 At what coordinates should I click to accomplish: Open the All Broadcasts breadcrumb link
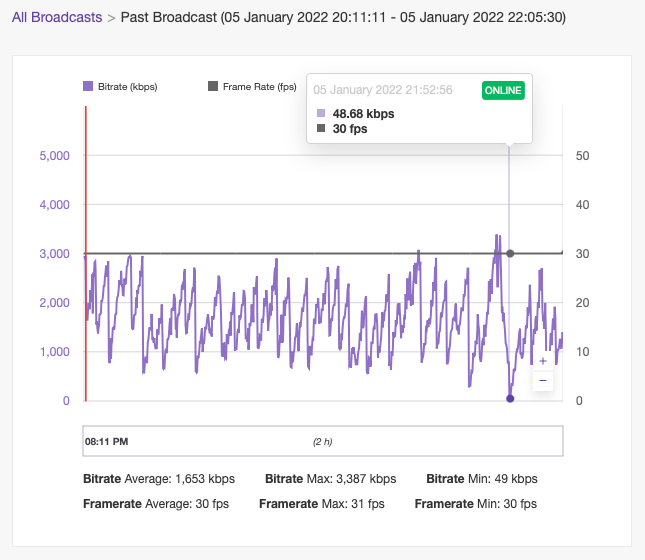[57, 18]
